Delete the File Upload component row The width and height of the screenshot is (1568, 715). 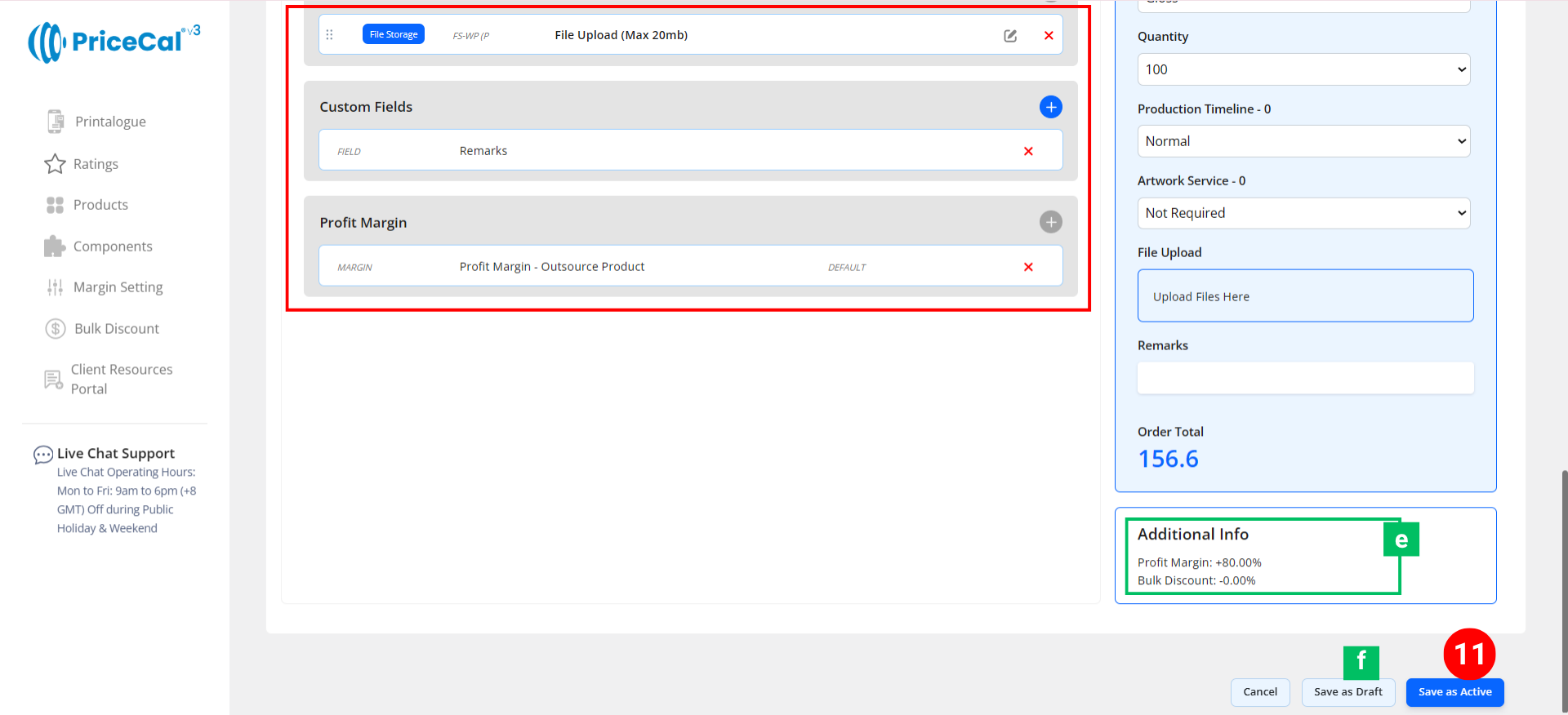(1049, 35)
